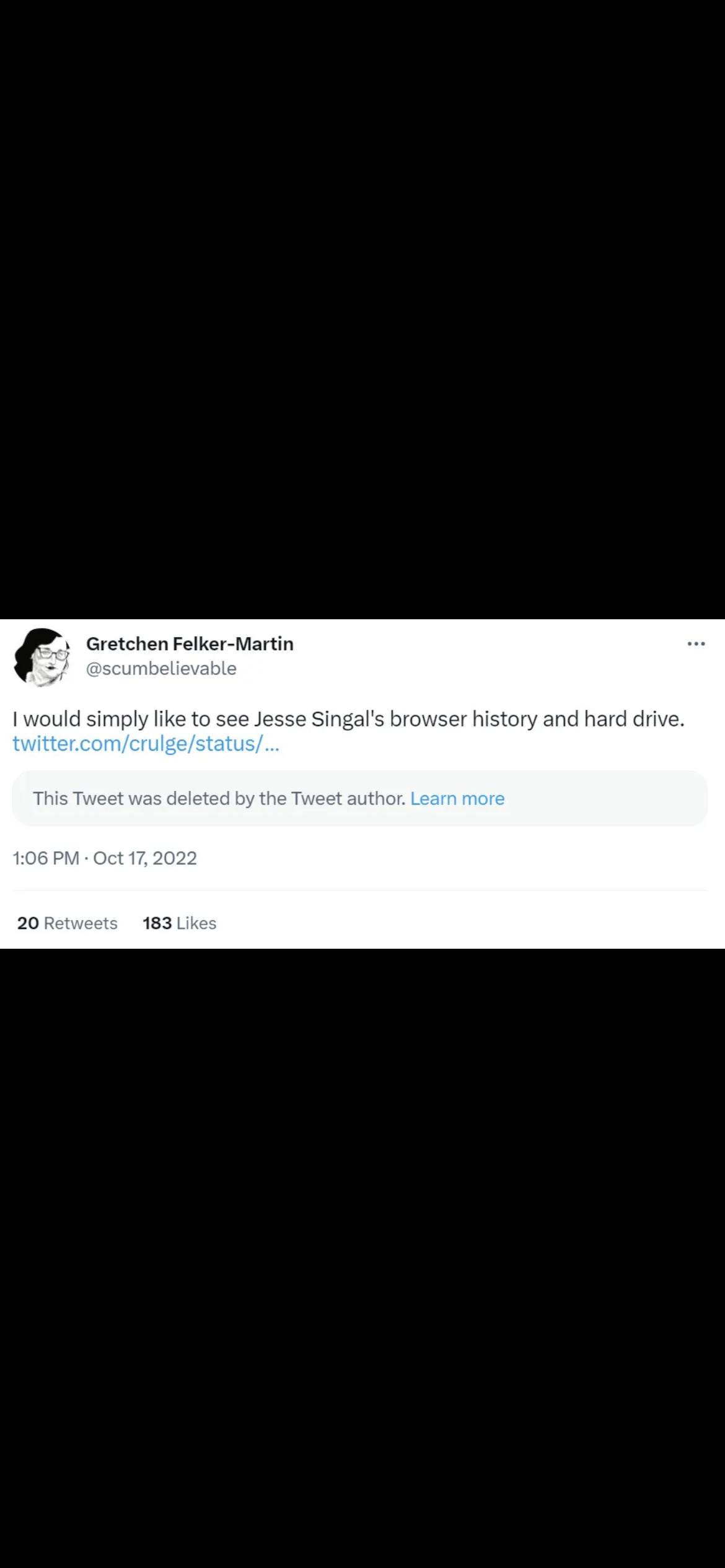
Task: Visit the @scumbelievable handle profile
Action: tap(161, 669)
